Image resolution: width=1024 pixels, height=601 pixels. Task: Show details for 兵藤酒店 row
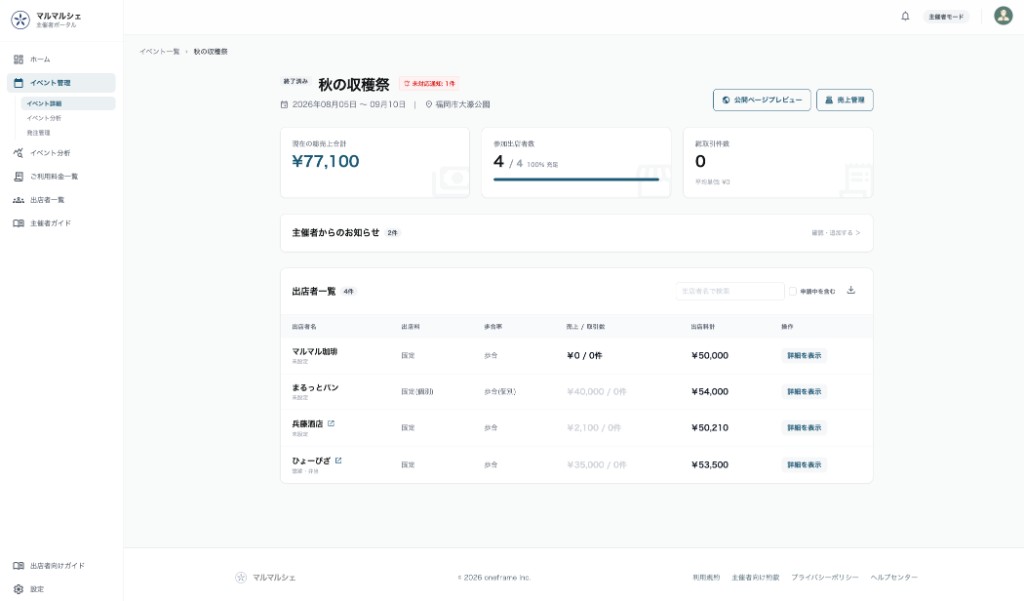click(x=804, y=428)
